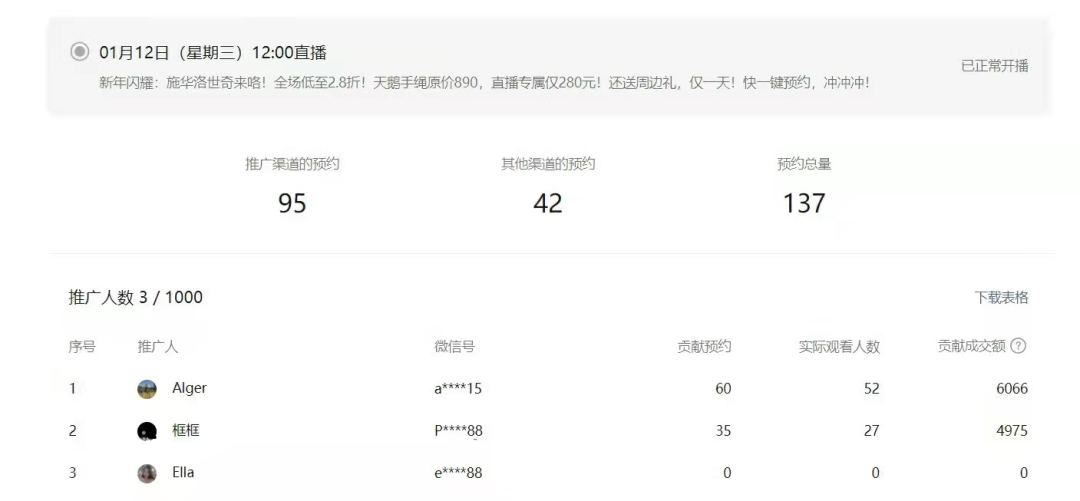Click the 推广渠道的预约 label
Viewport: 1080px width, 501px height.
(x=292, y=164)
